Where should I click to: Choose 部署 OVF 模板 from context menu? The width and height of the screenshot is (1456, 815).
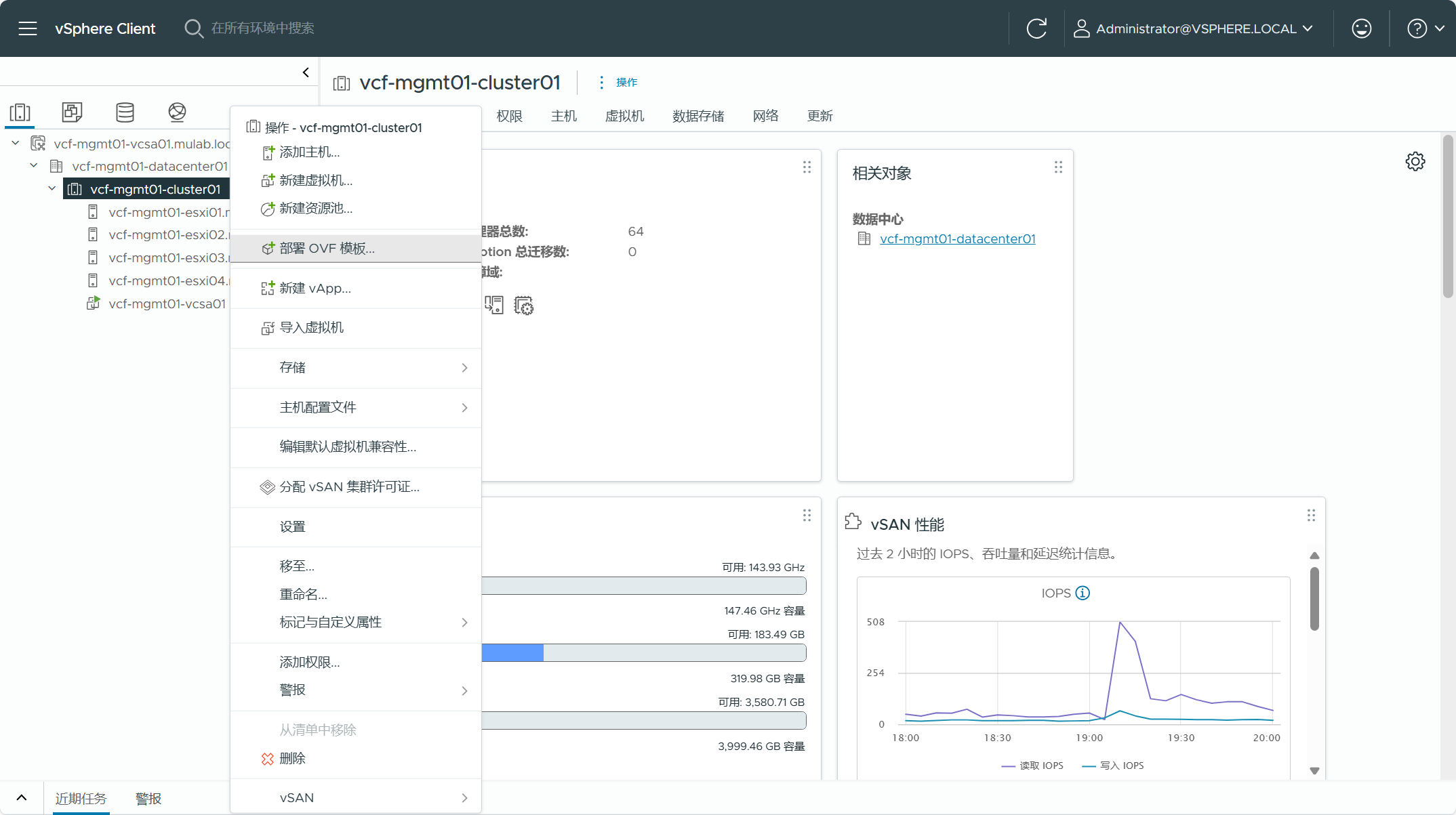(327, 248)
